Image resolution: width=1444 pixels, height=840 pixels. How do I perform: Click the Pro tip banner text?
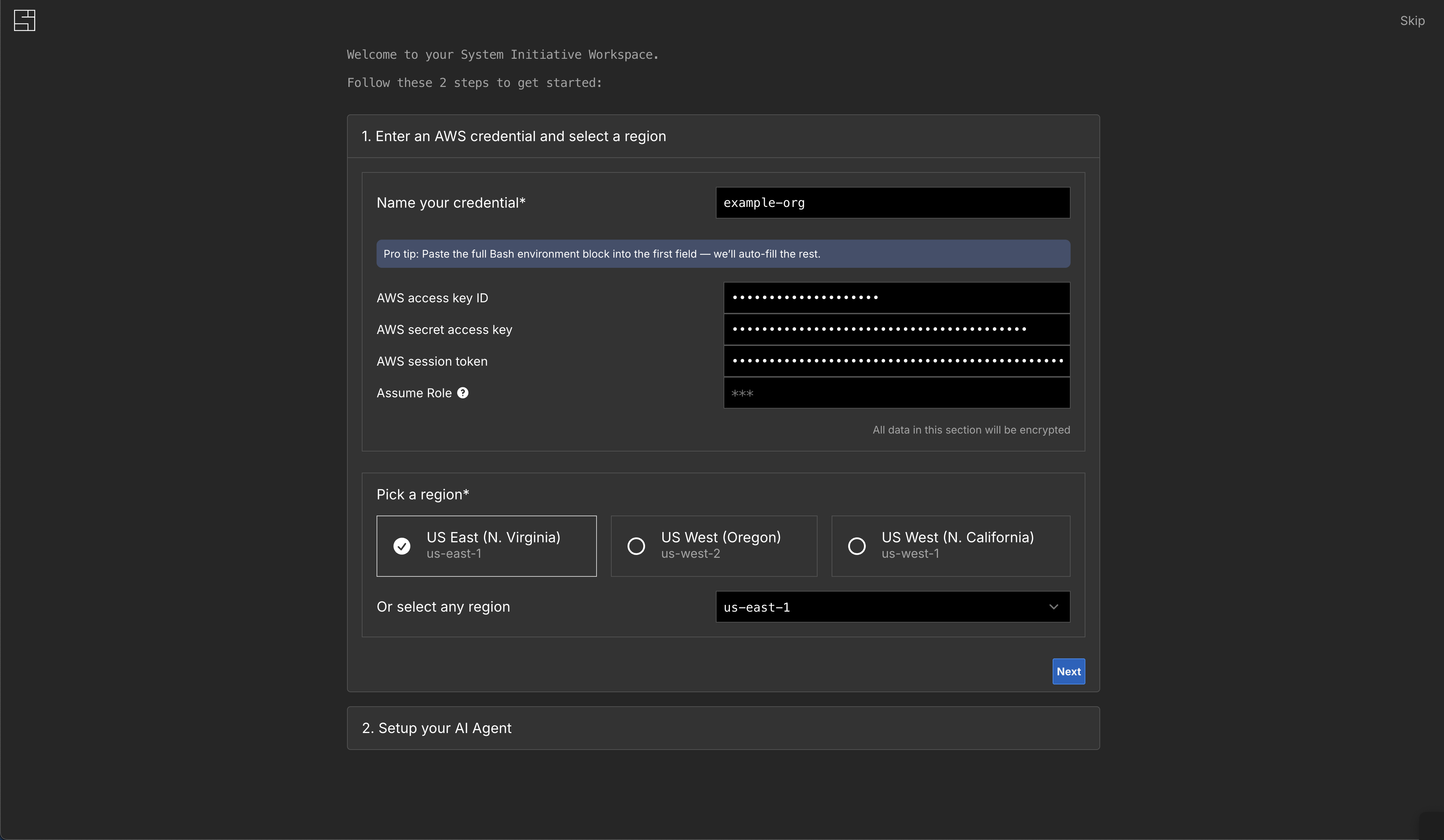tap(602, 254)
